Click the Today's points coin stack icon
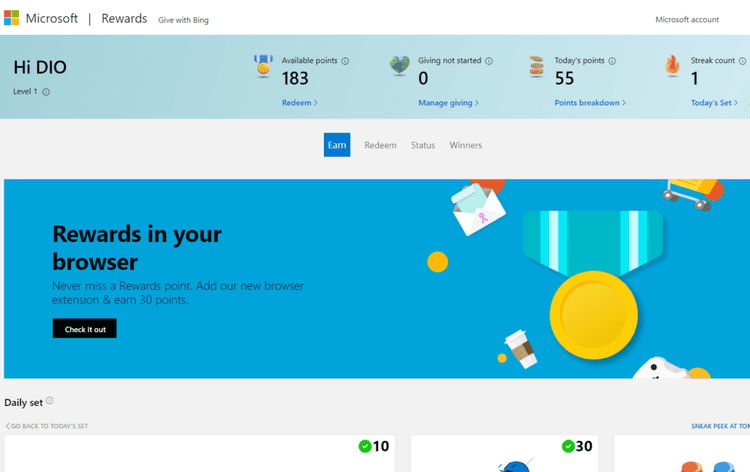This screenshot has width=750, height=472. (537, 66)
